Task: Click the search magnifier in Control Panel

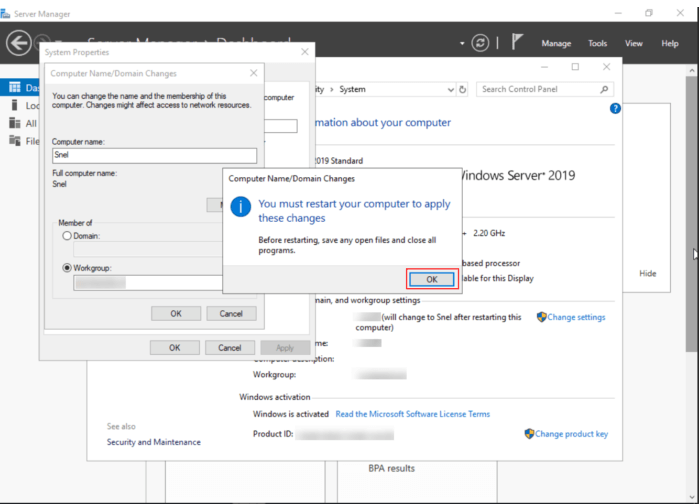Action: [x=604, y=89]
